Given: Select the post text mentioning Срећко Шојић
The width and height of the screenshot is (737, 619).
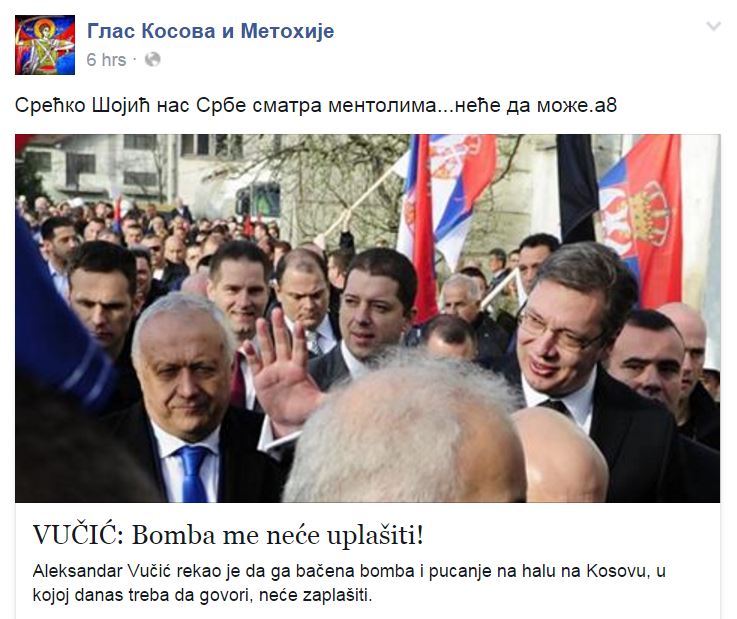Looking at the screenshot, I should pyautogui.click(x=315, y=105).
